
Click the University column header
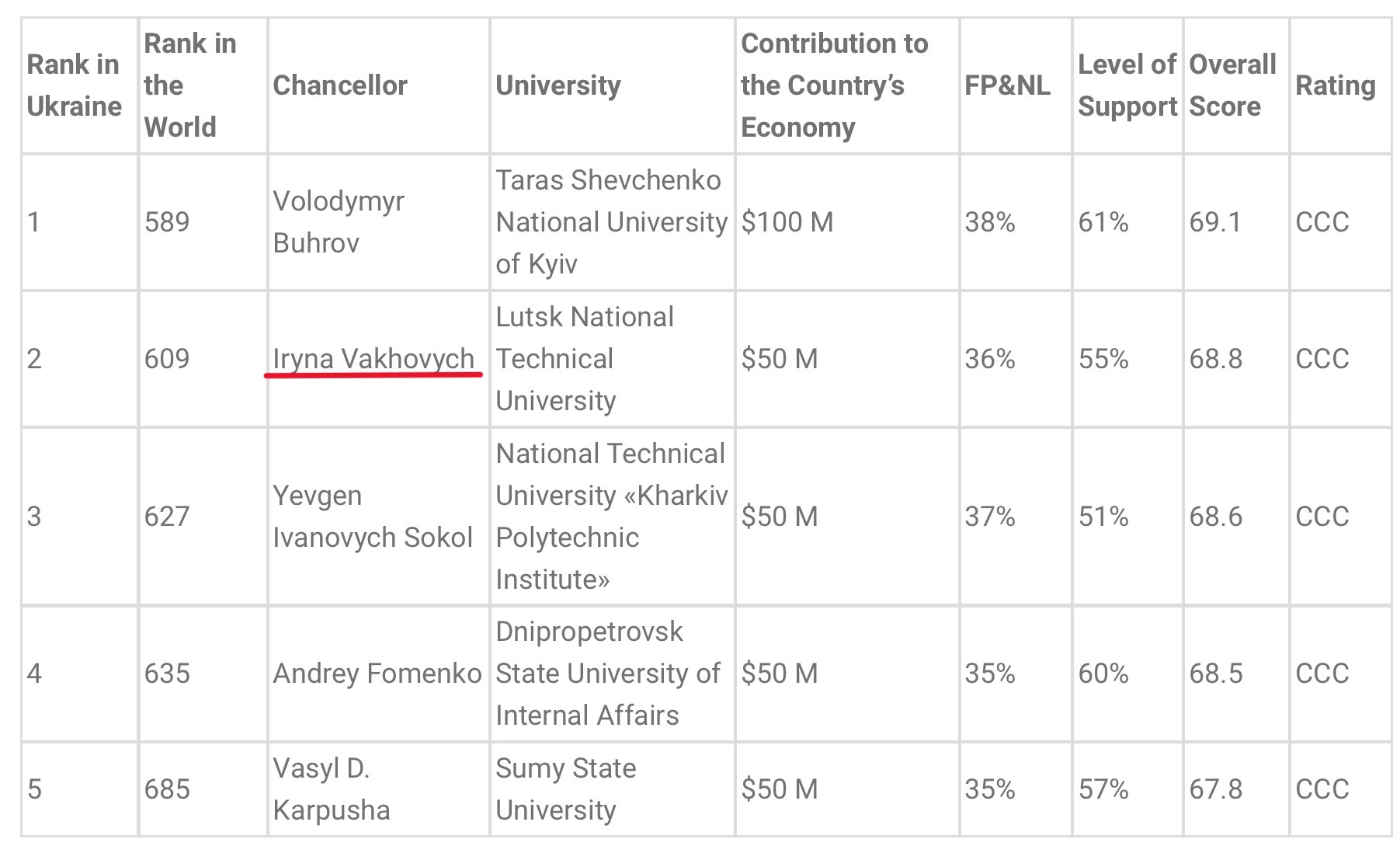558,85
